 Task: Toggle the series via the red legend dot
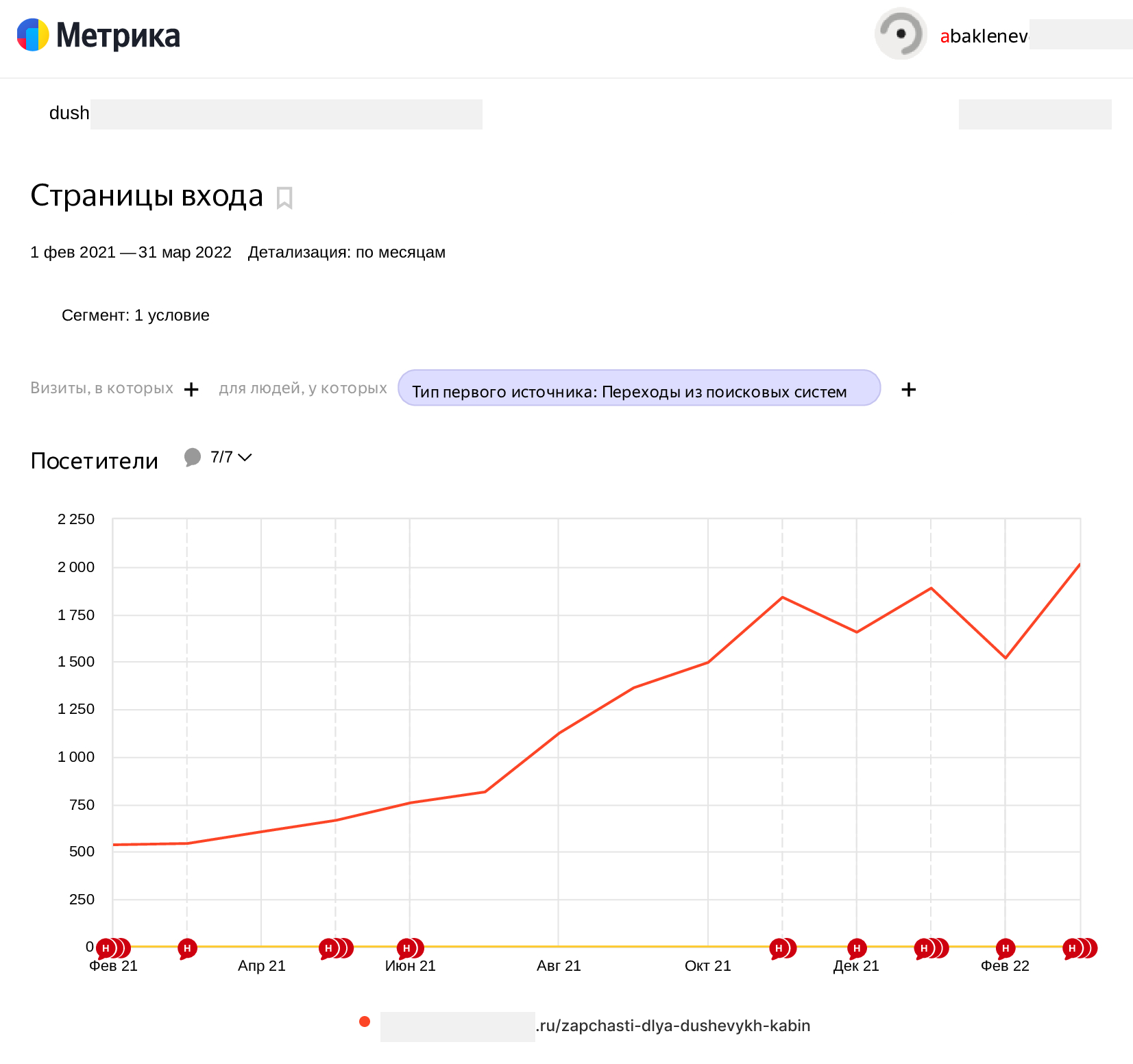(x=364, y=1021)
